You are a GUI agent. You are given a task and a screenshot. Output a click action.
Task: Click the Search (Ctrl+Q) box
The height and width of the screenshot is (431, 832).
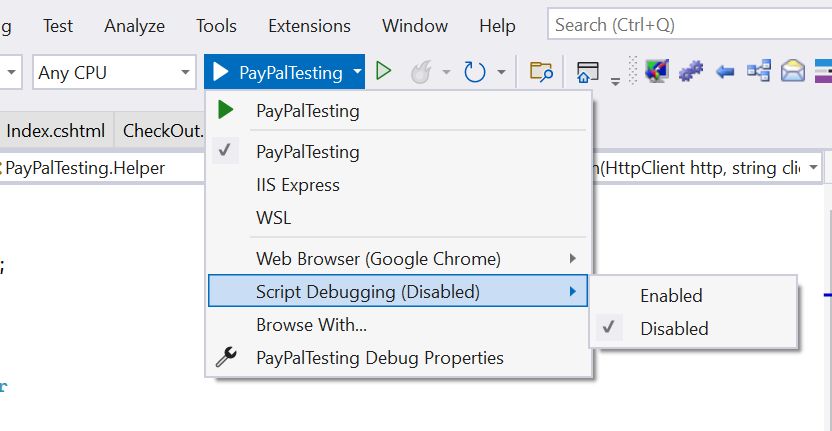point(690,25)
